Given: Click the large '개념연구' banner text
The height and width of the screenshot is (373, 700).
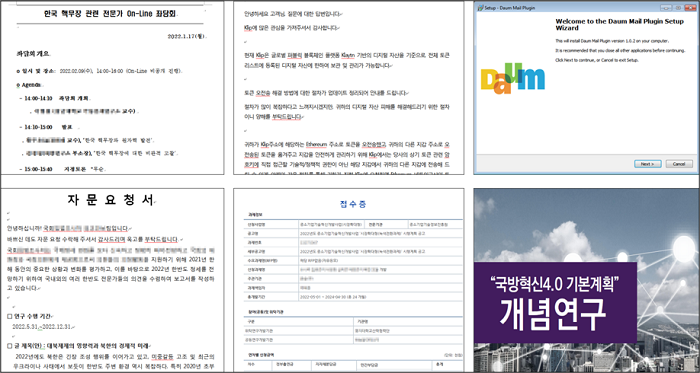Looking at the screenshot, I should (553, 314).
